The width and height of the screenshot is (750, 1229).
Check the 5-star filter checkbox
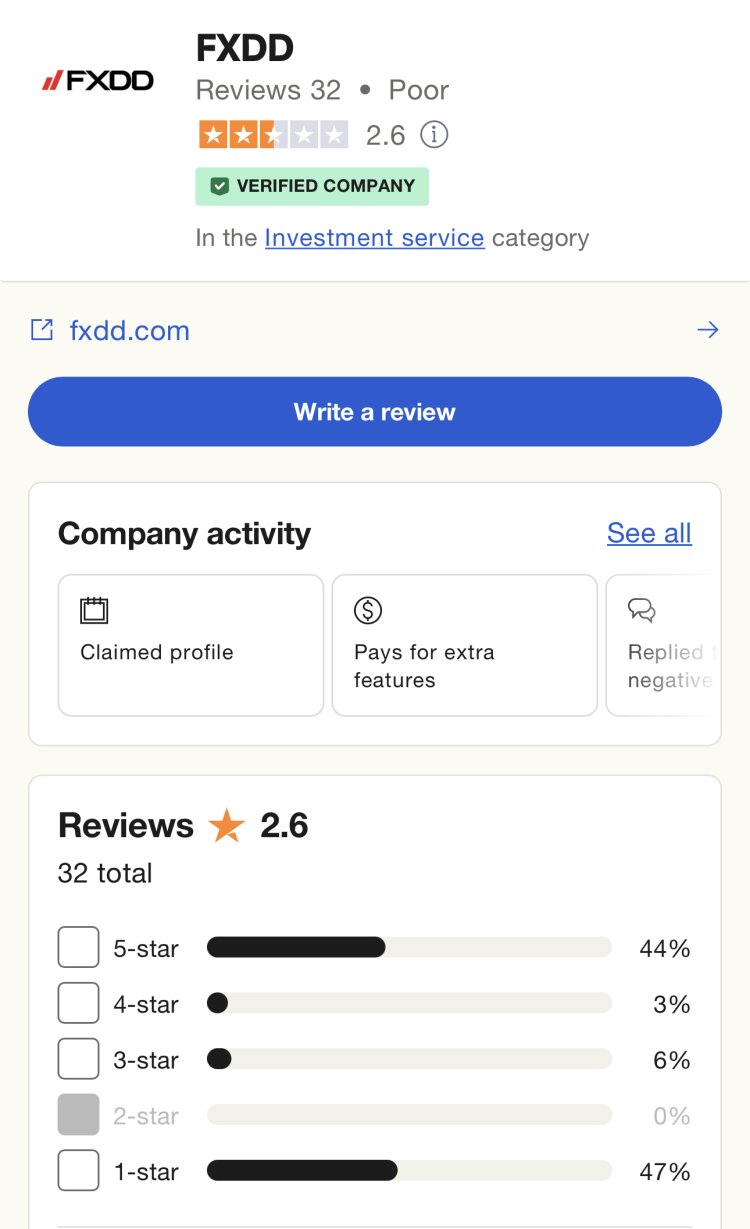click(79, 948)
